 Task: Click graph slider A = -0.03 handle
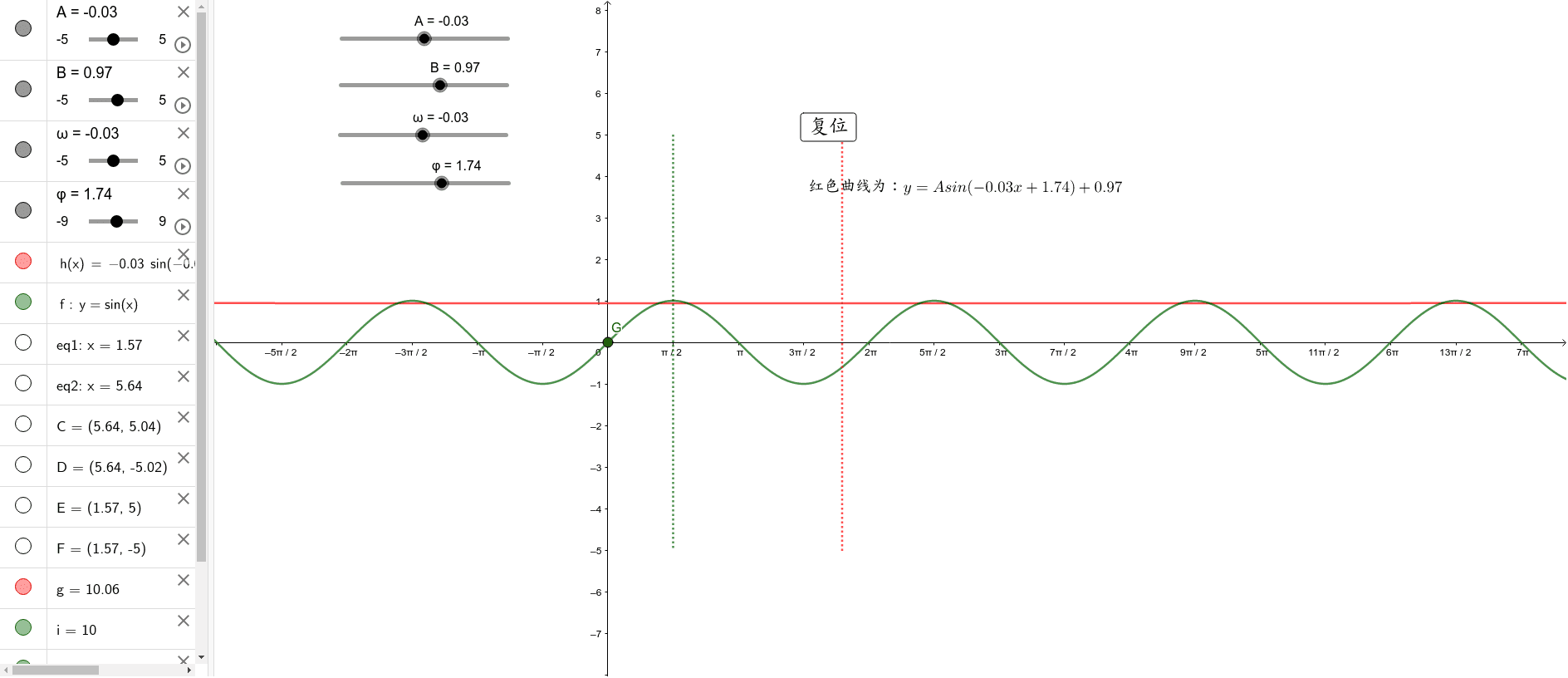click(x=424, y=38)
